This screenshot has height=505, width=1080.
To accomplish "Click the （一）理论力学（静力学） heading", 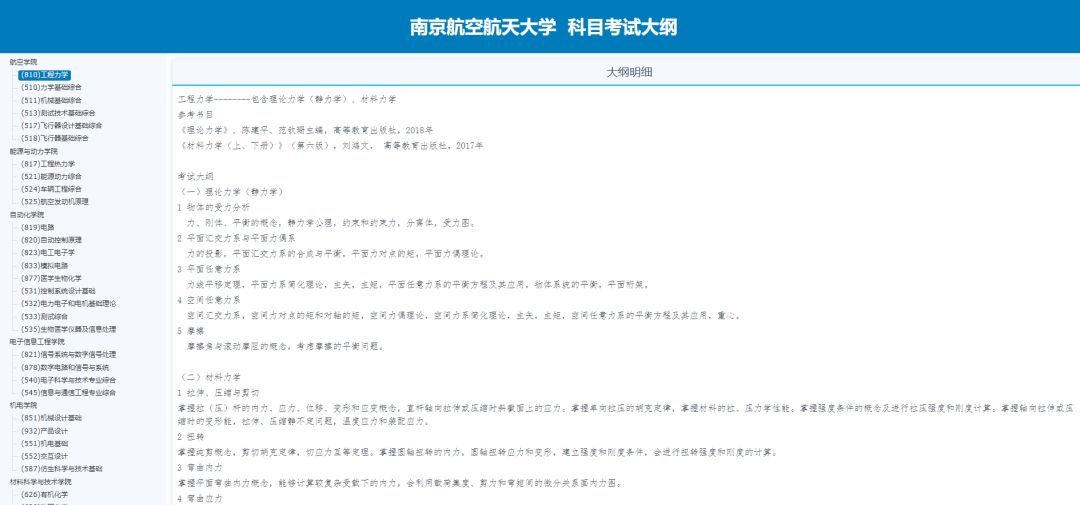I will pyautogui.click(x=230, y=191).
